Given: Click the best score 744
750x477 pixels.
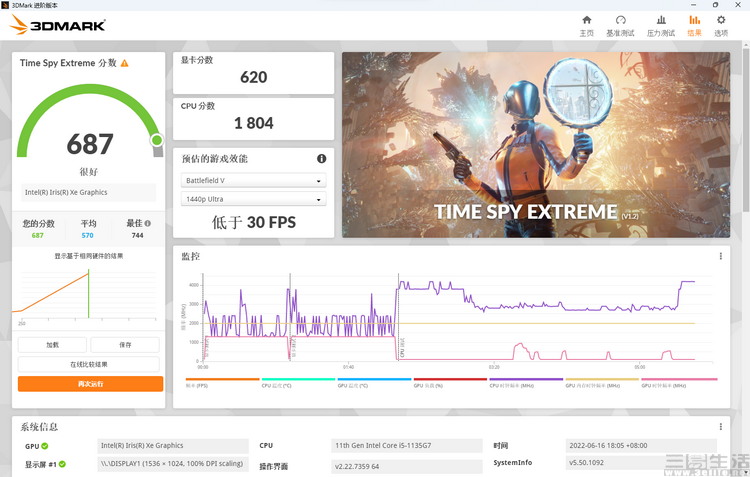Looking at the screenshot, I should [137, 235].
